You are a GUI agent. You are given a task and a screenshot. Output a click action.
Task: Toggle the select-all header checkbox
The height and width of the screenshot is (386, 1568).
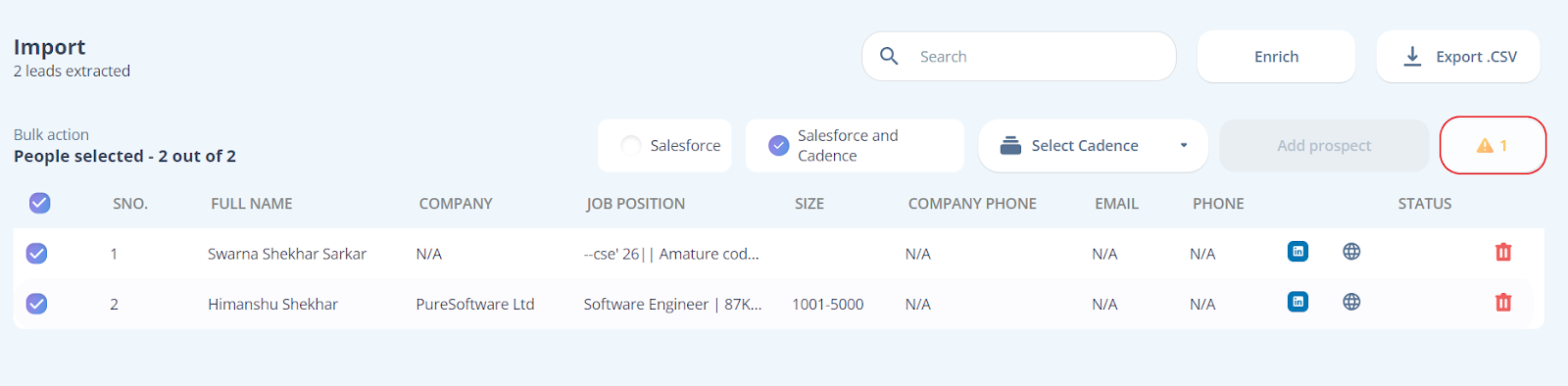point(39,203)
